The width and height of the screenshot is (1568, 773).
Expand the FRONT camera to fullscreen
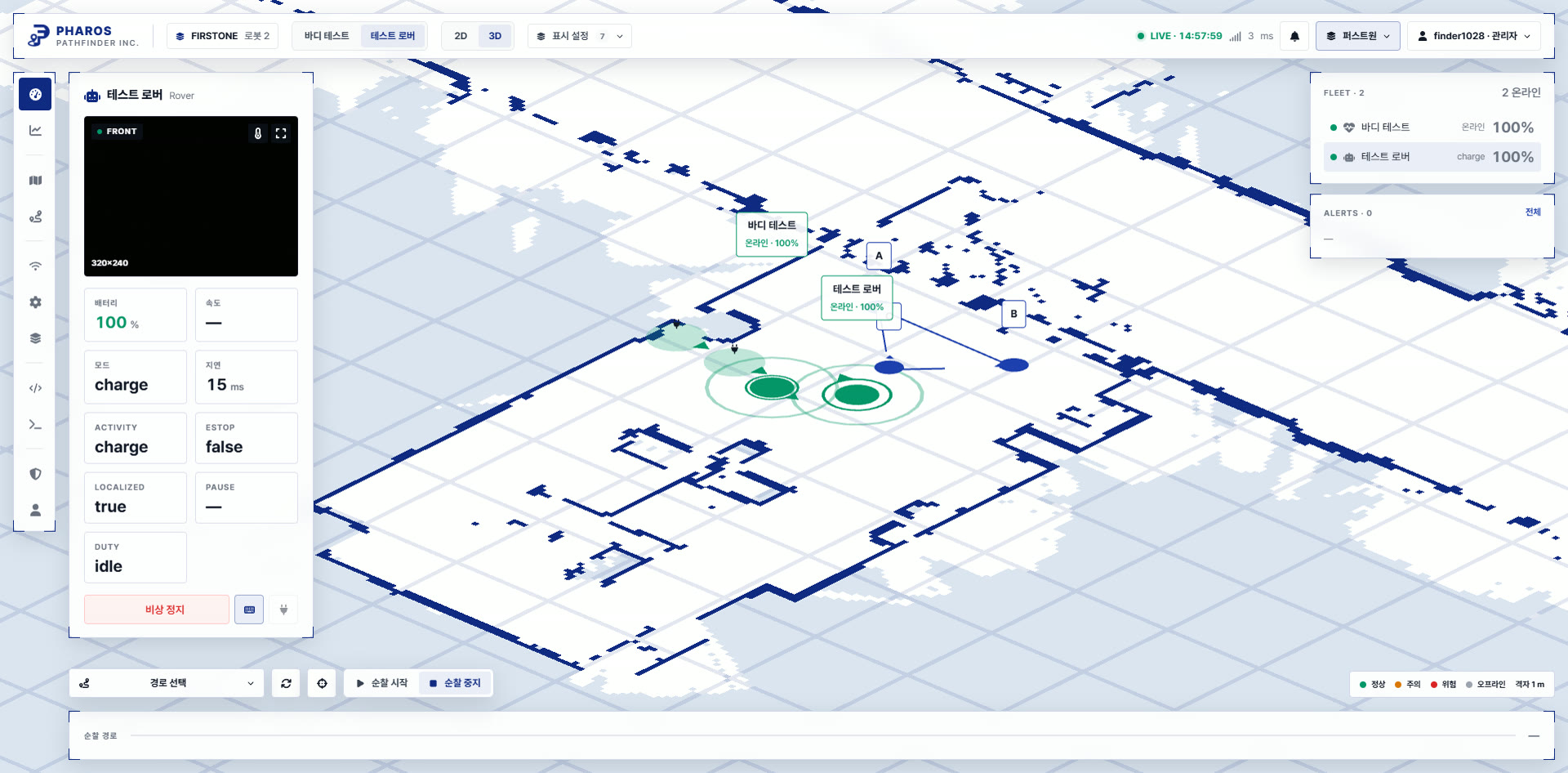pyautogui.click(x=281, y=133)
